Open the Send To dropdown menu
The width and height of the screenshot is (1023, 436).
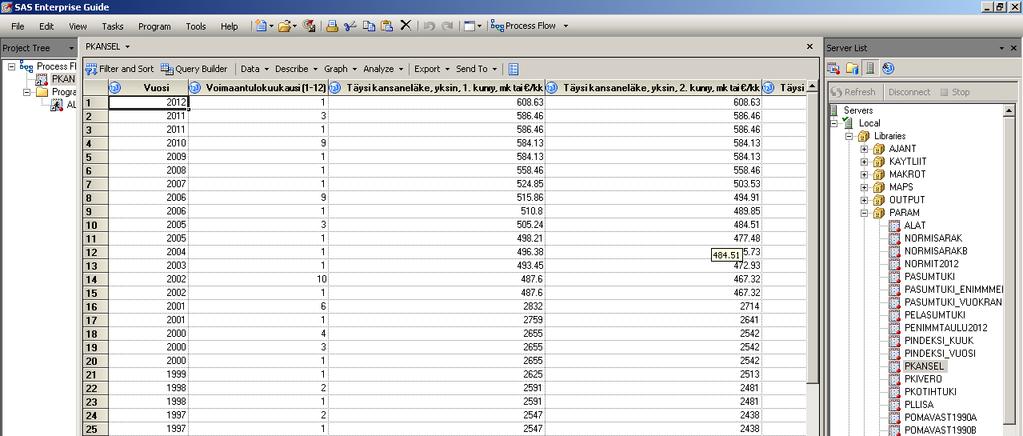click(476, 69)
